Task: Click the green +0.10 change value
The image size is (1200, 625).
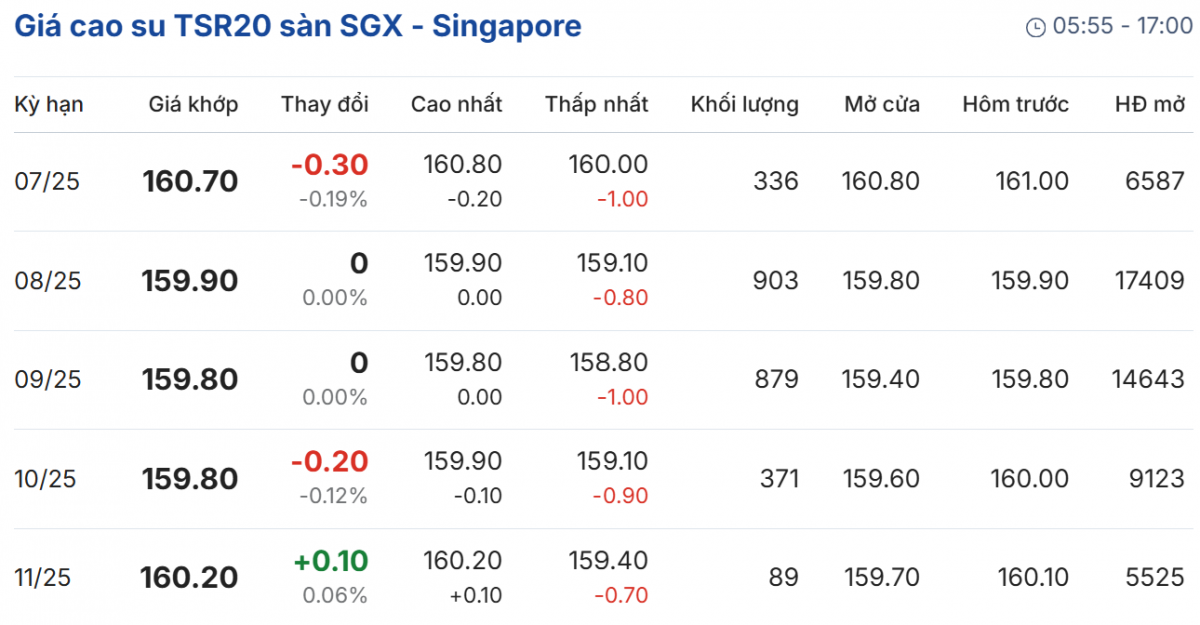Action: (330, 561)
